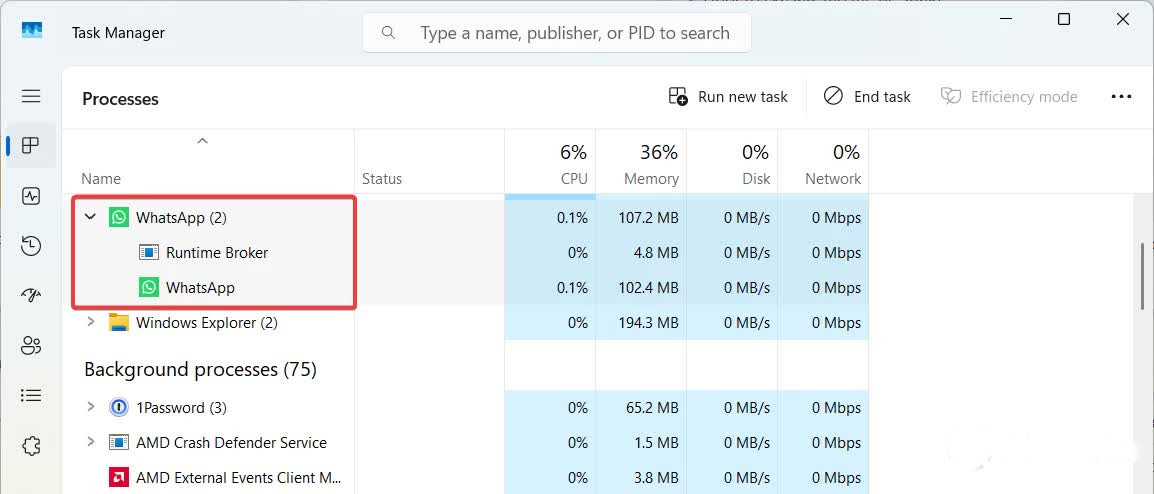Click the 1Password process icon
The height and width of the screenshot is (494, 1154).
(118, 407)
